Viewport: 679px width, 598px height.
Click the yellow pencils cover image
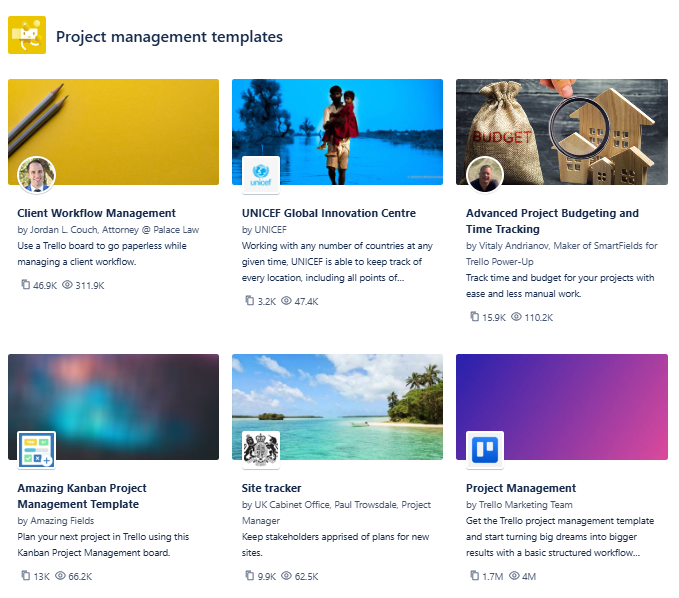pyautogui.click(x=113, y=132)
